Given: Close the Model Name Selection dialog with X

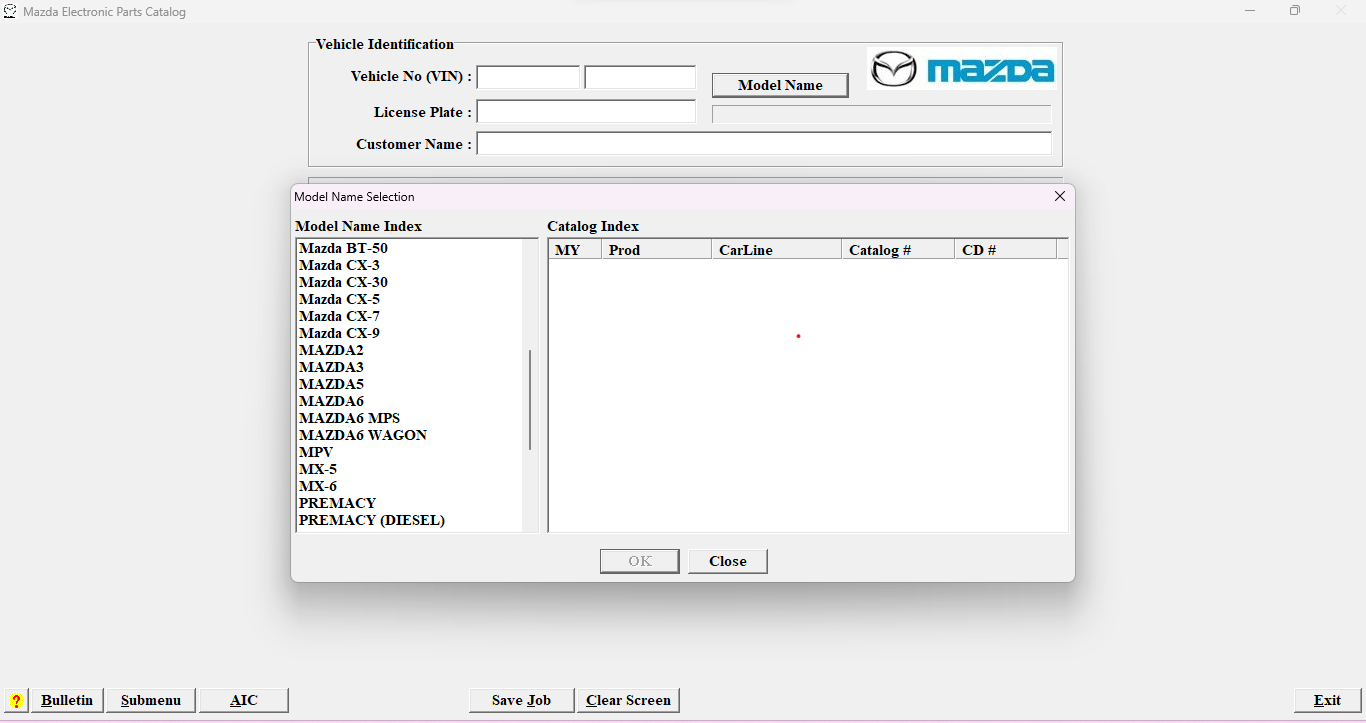Looking at the screenshot, I should point(1060,197).
